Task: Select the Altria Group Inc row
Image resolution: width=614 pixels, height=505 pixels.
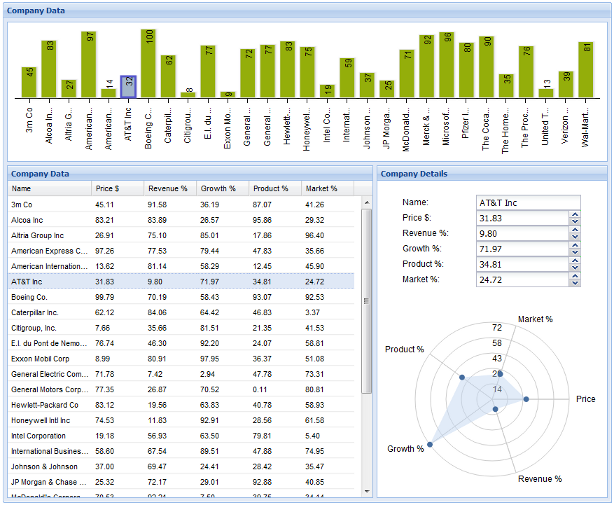Action: click(x=181, y=235)
